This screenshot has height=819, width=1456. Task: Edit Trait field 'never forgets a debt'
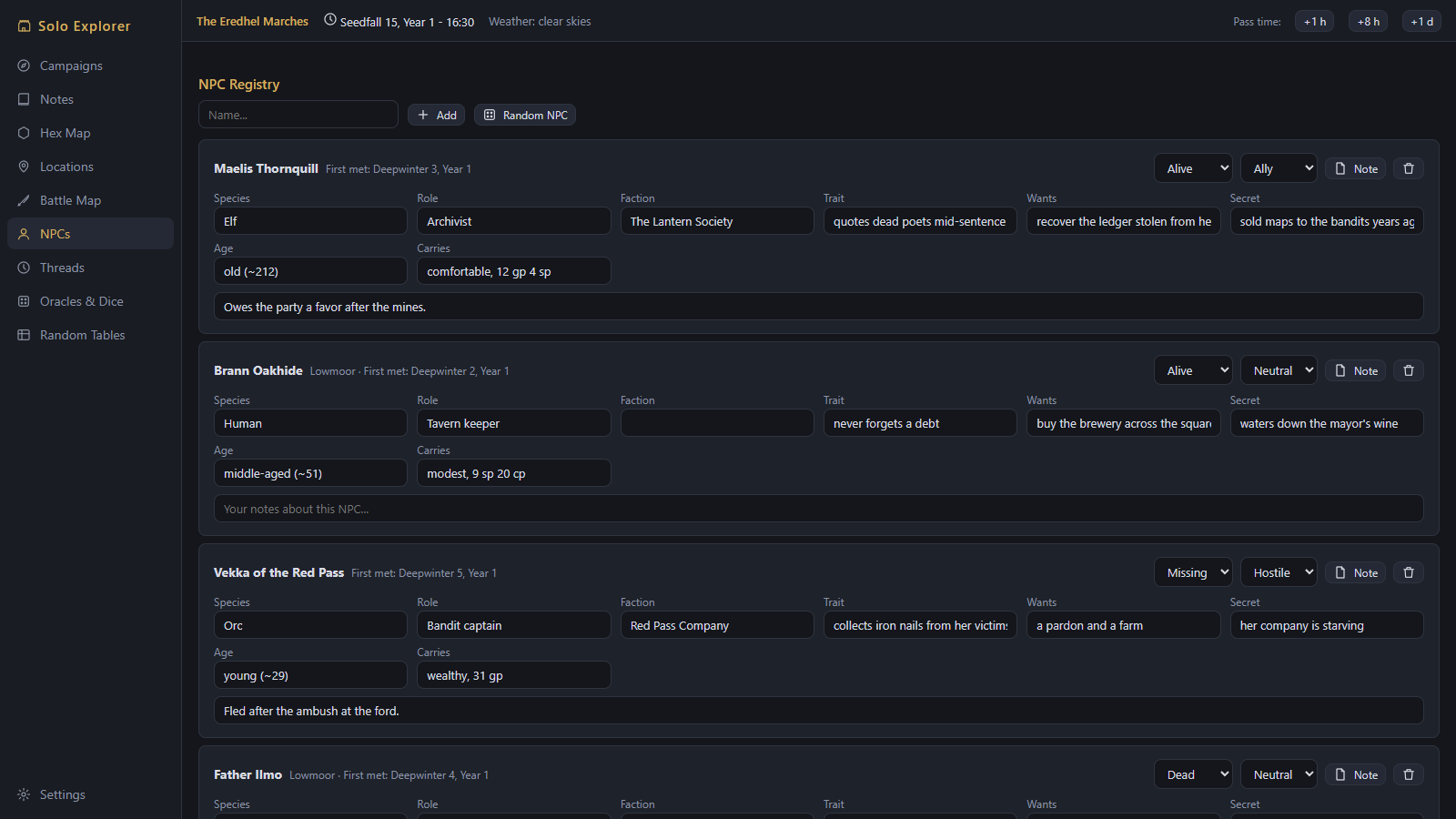tap(920, 423)
